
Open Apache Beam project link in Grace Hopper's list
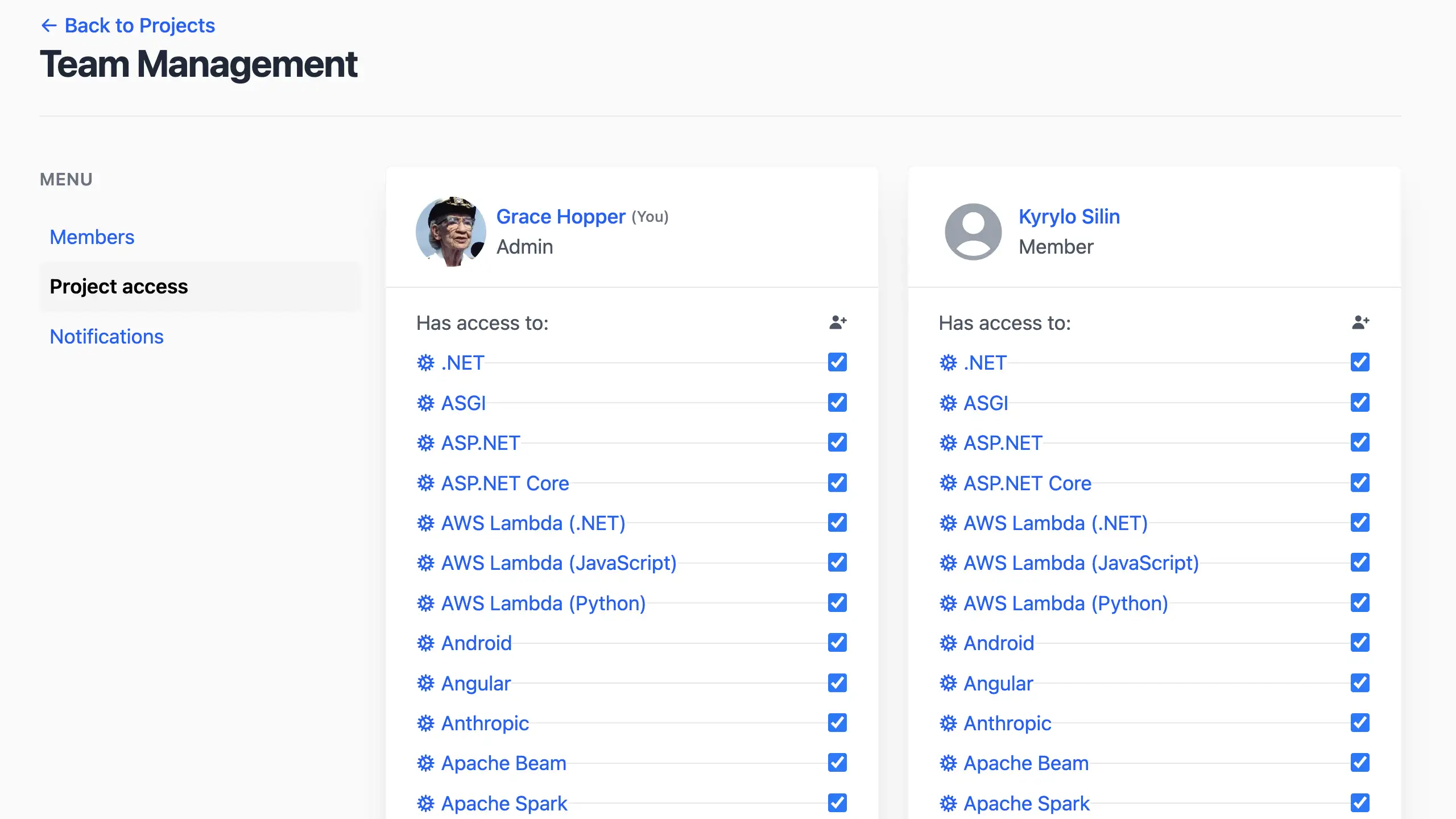coord(503,763)
